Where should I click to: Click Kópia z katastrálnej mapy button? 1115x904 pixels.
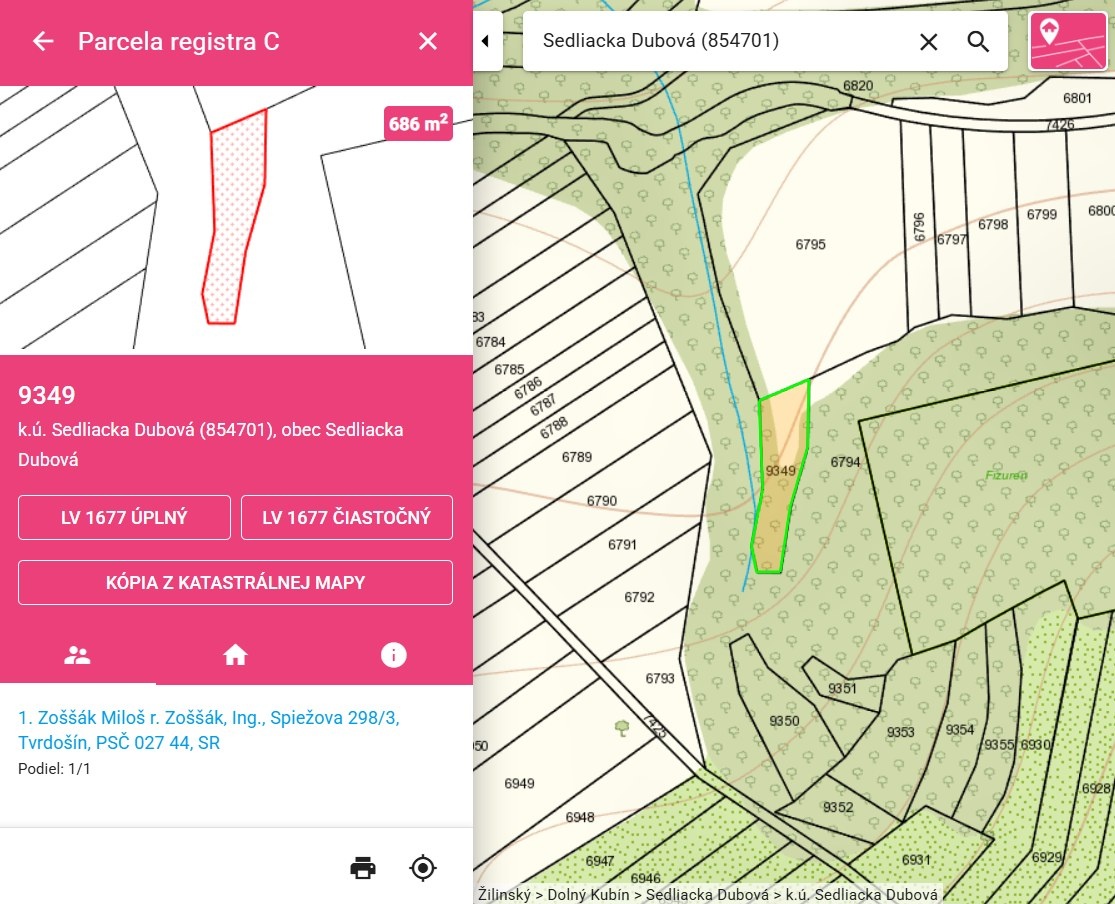click(x=235, y=582)
